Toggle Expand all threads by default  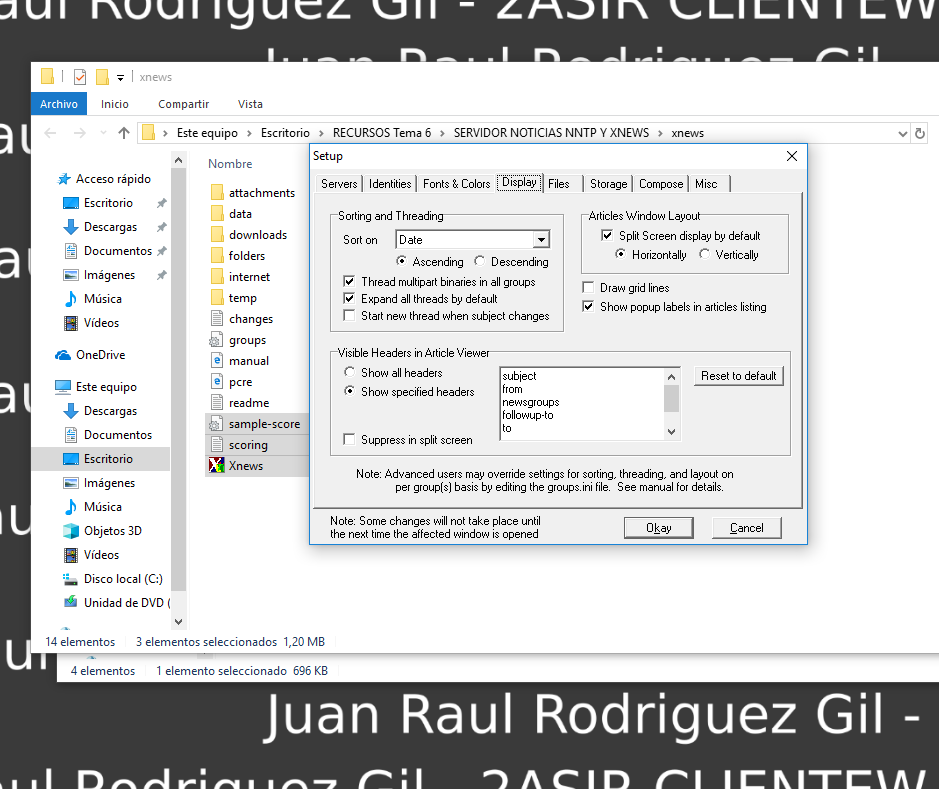pos(349,298)
